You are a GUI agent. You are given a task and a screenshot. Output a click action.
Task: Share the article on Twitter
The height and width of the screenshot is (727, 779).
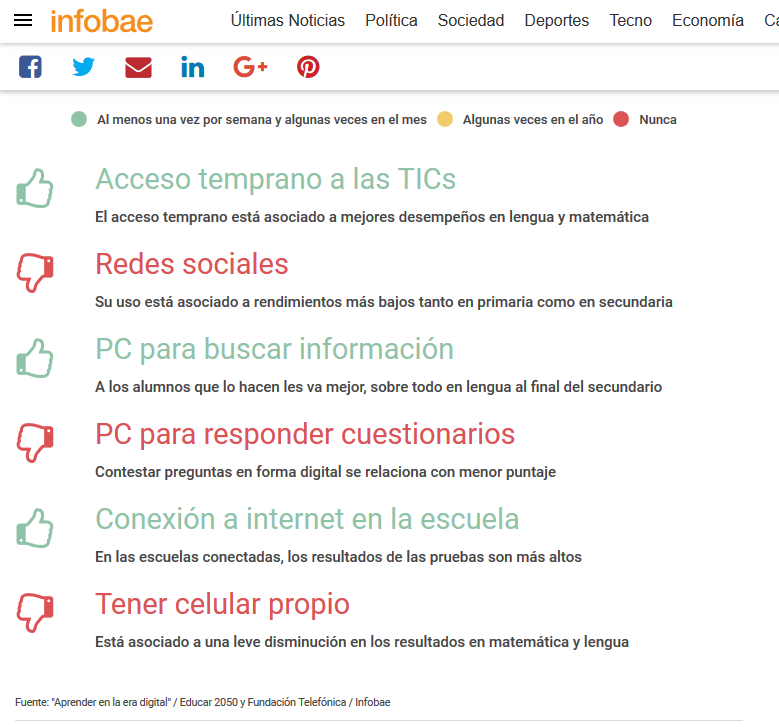tap(83, 67)
